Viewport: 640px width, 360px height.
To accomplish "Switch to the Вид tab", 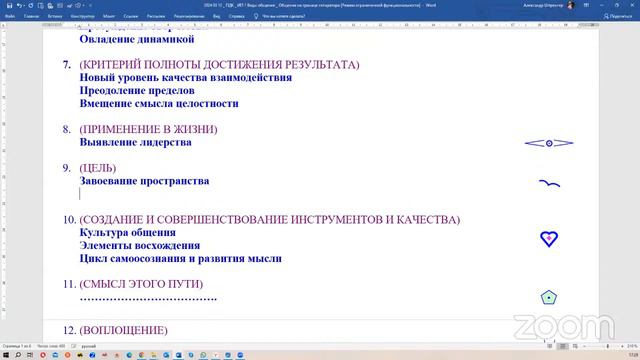I will 216,16.
